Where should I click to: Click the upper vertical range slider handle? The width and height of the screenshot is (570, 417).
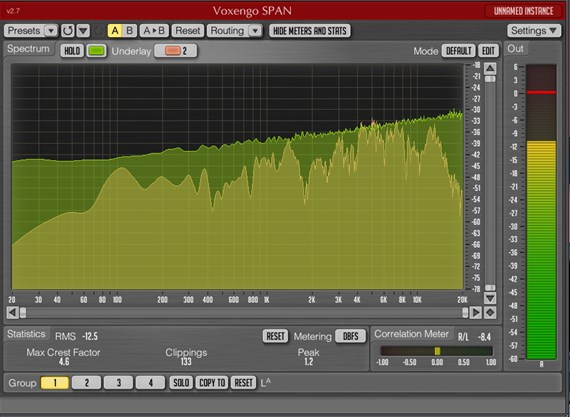[x=490, y=79]
